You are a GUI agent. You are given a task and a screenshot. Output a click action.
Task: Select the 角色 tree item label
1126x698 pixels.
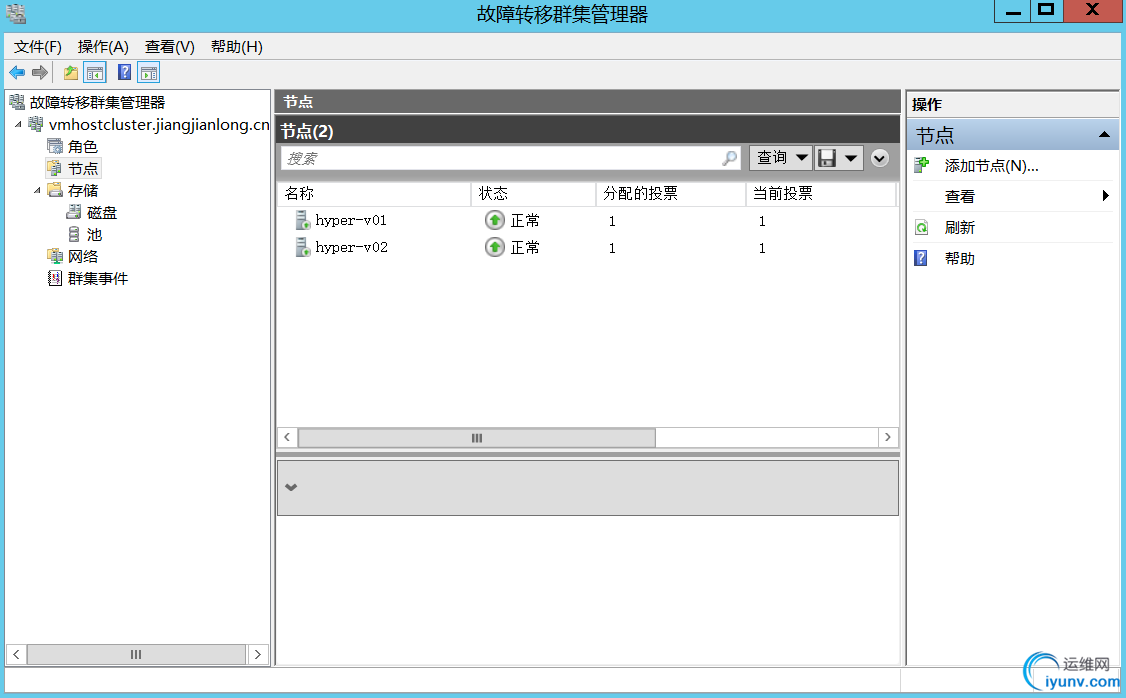83,146
